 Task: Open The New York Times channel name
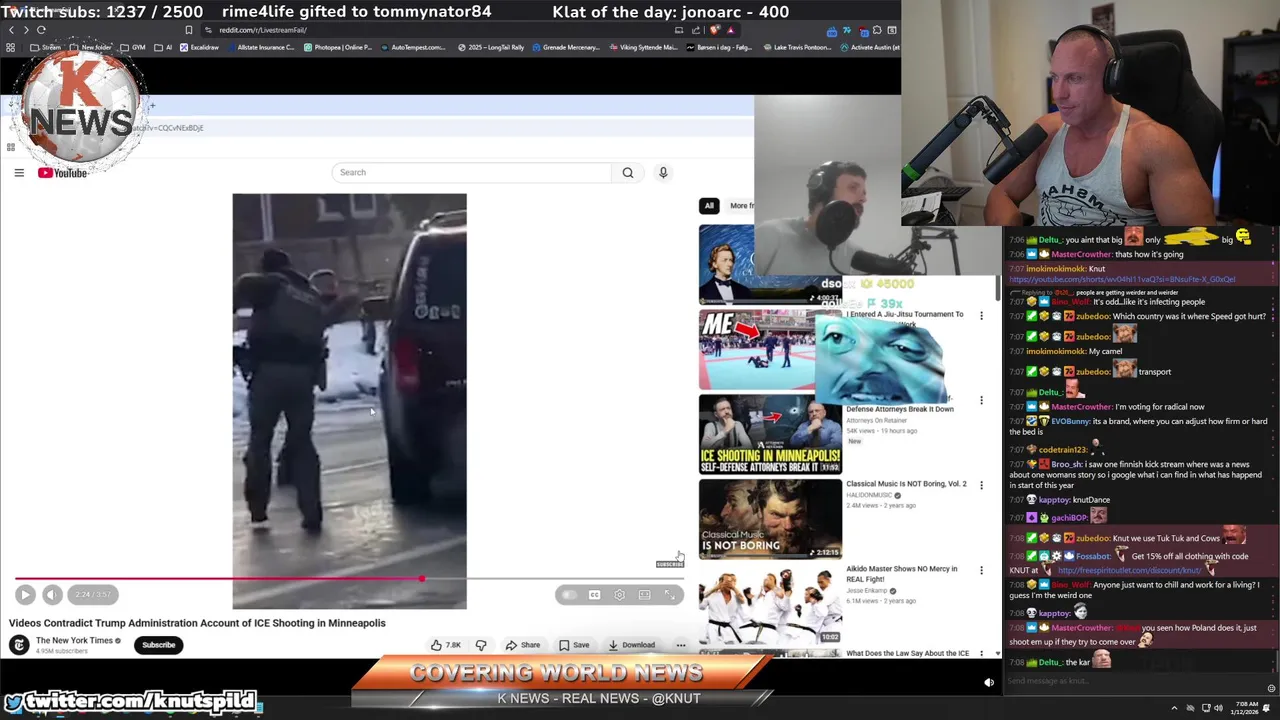point(75,640)
